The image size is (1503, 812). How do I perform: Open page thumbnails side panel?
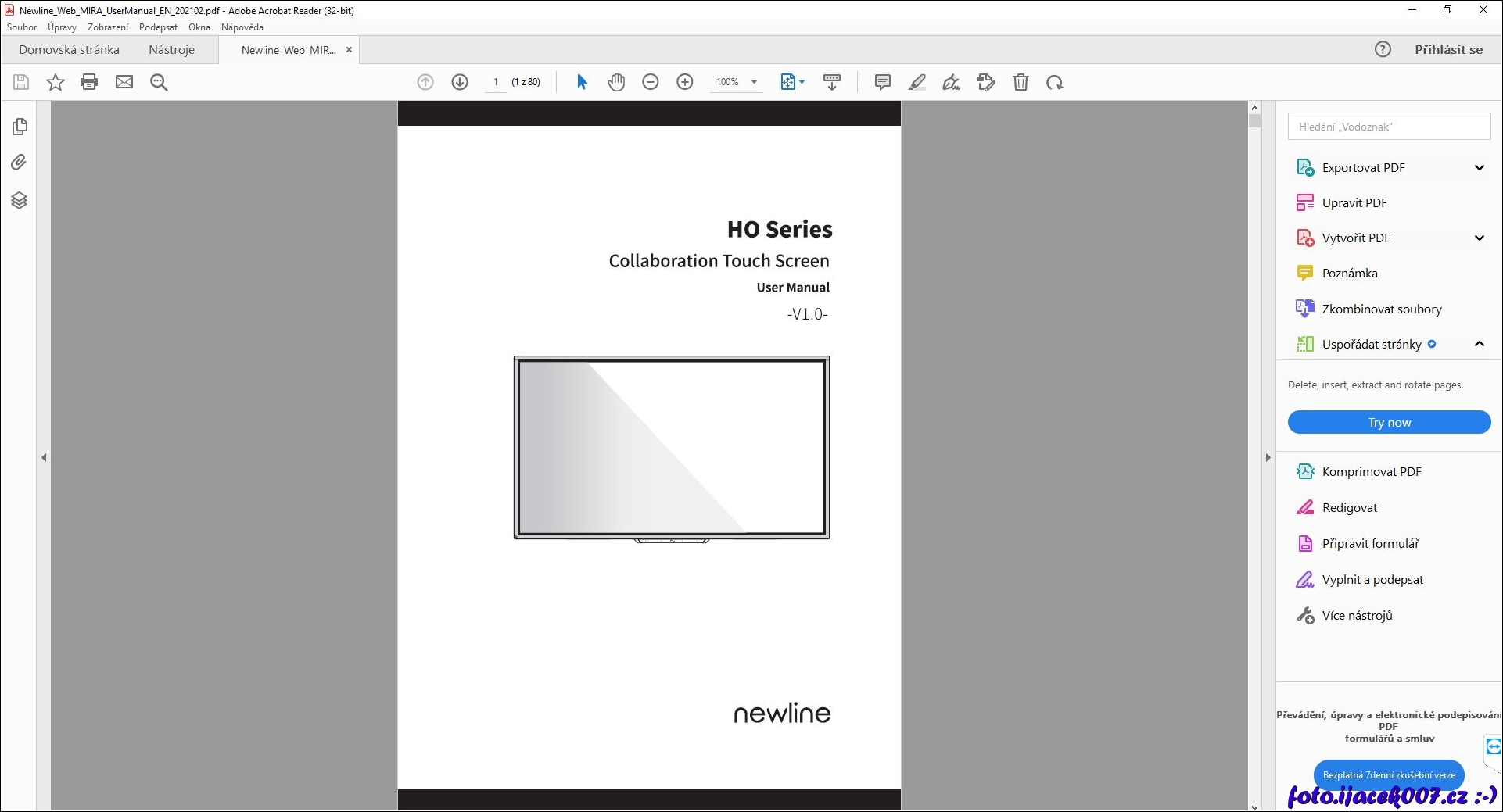coord(20,127)
